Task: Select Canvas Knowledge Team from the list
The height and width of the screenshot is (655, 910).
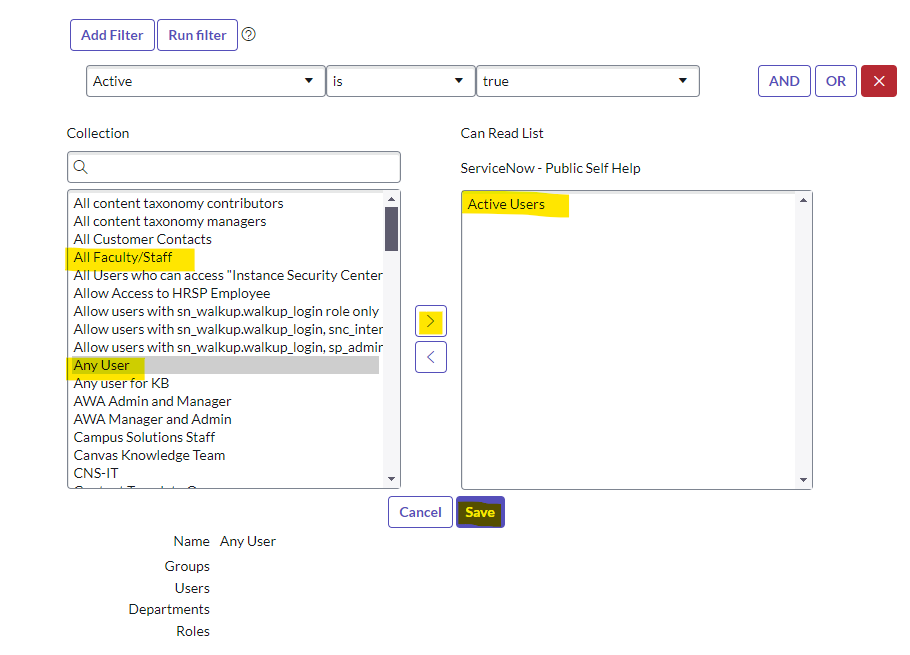Action: (149, 455)
